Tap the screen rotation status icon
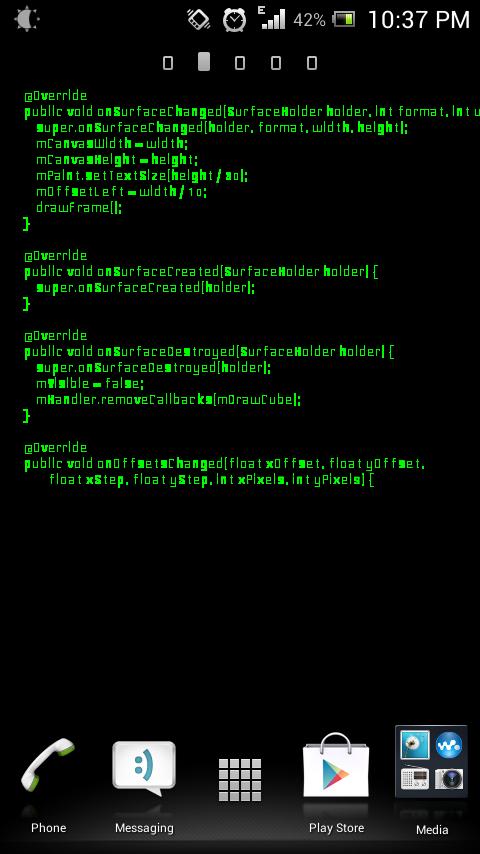This screenshot has height=854, width=480. (x=199, y=20)
